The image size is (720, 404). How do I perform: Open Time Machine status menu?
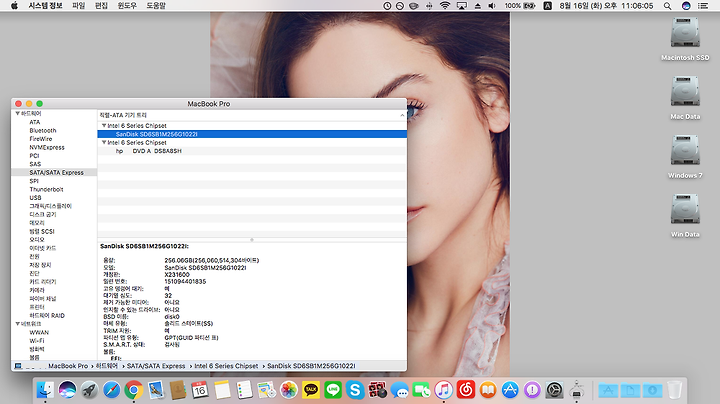click(387, 6)
